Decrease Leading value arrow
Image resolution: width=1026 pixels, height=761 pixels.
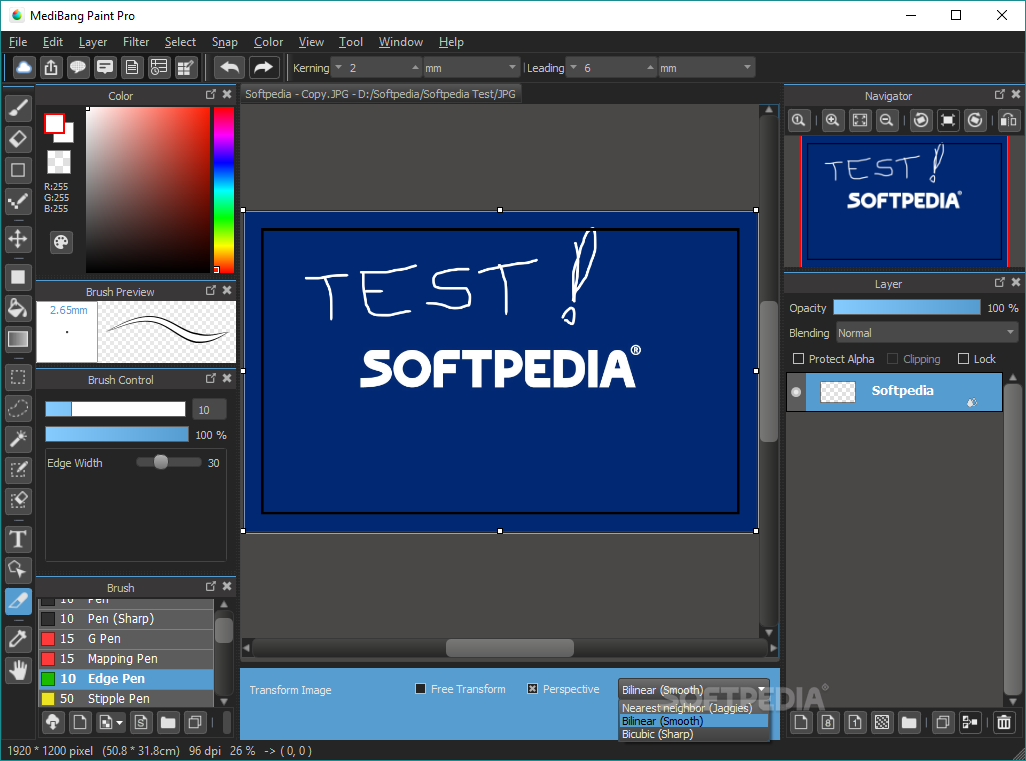(x=573, y=67)
